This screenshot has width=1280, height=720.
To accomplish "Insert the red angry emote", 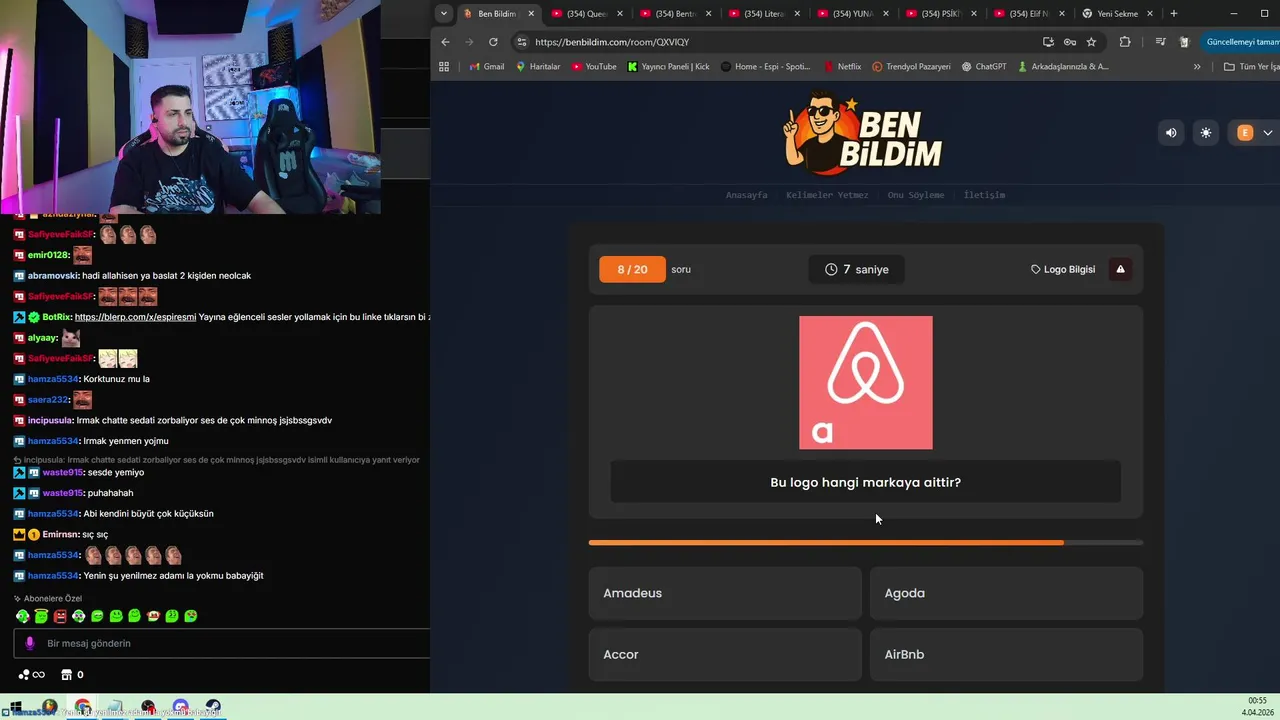I will (60, 616).
